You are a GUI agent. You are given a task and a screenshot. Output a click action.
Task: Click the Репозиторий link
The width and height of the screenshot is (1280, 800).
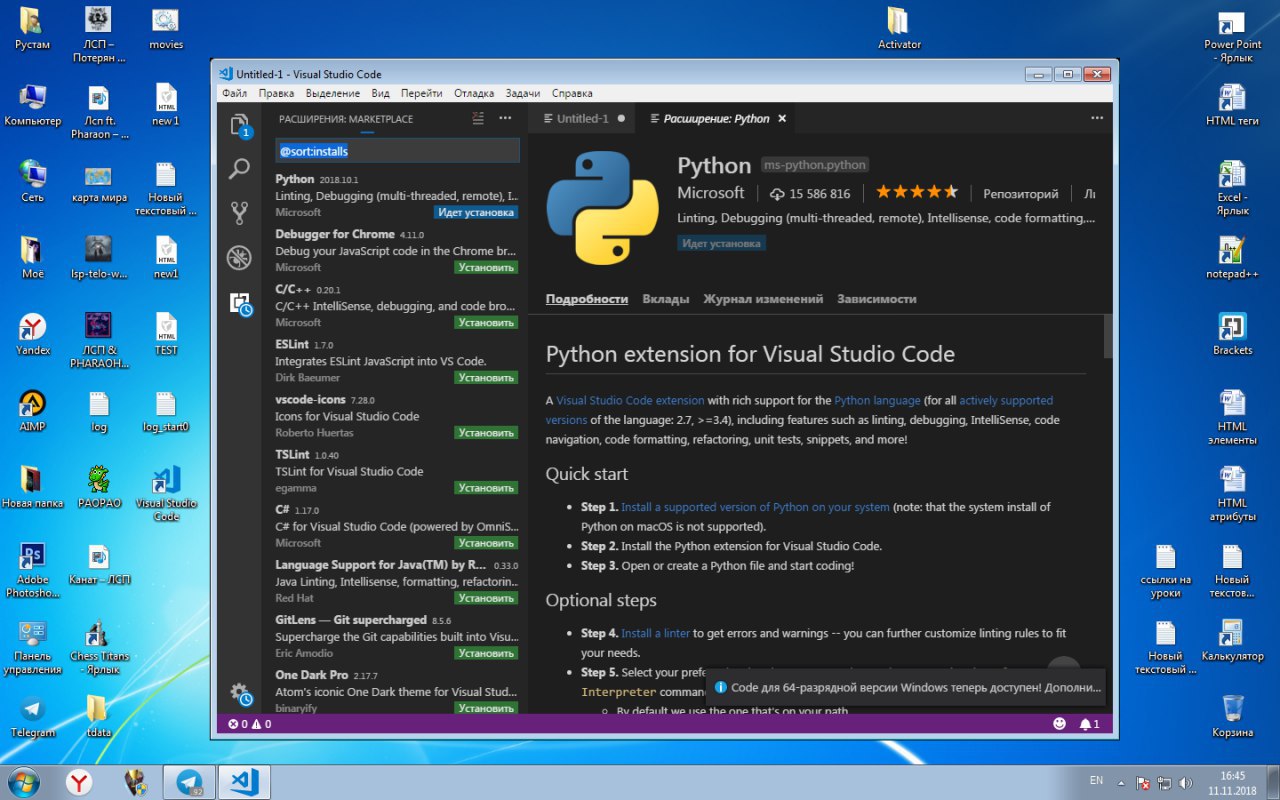1020,194
